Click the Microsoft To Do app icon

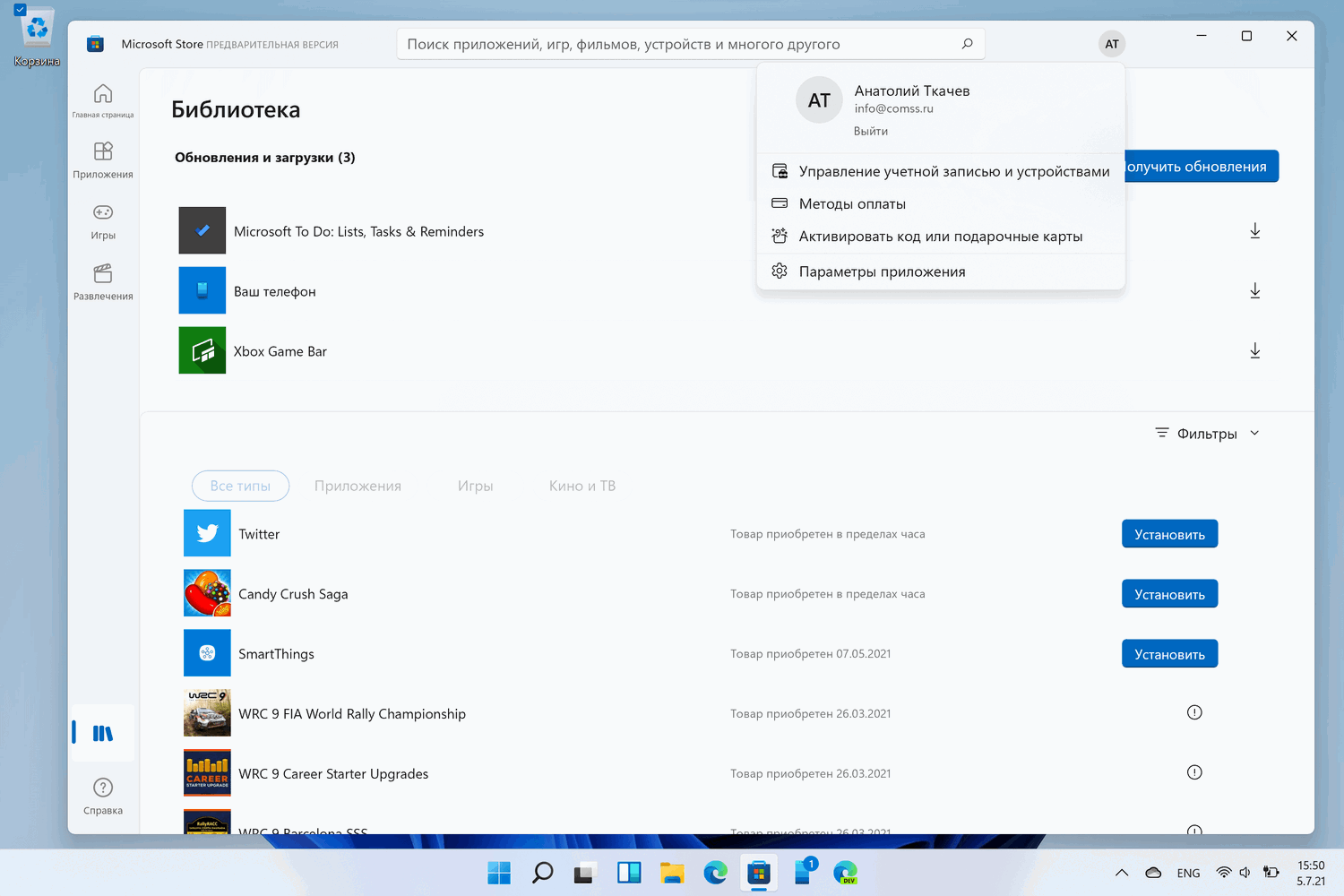(202, 230)
